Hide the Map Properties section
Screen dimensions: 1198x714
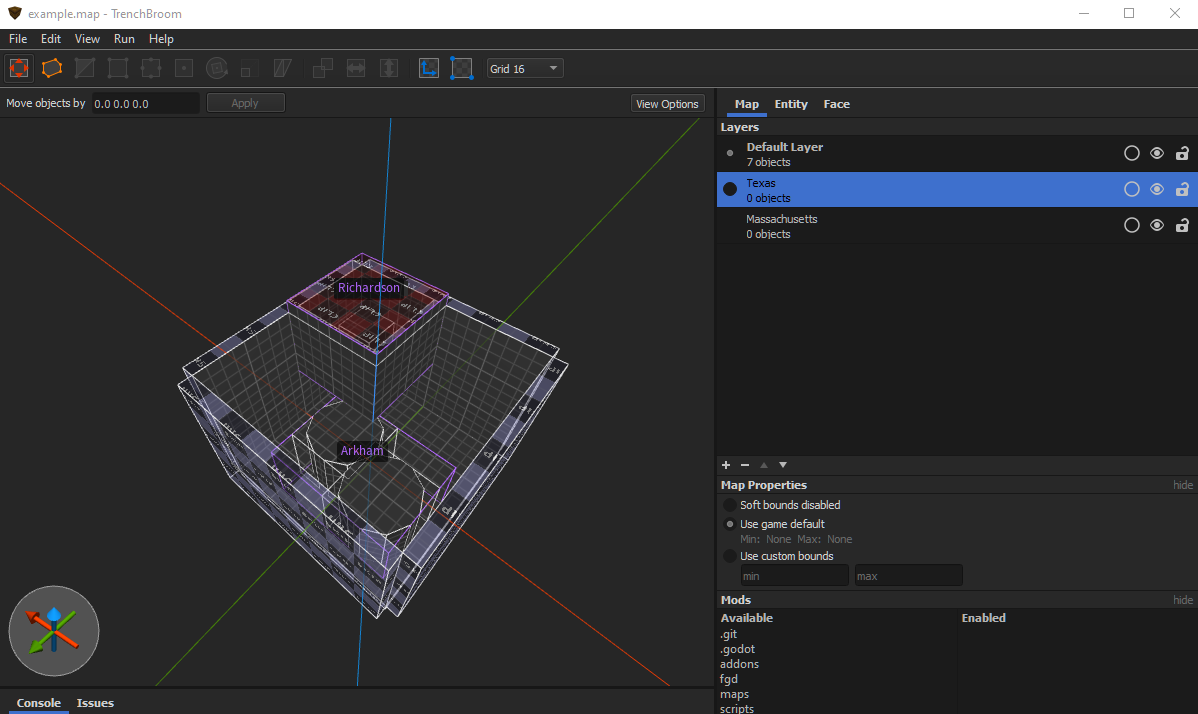tap(1181, 485)
